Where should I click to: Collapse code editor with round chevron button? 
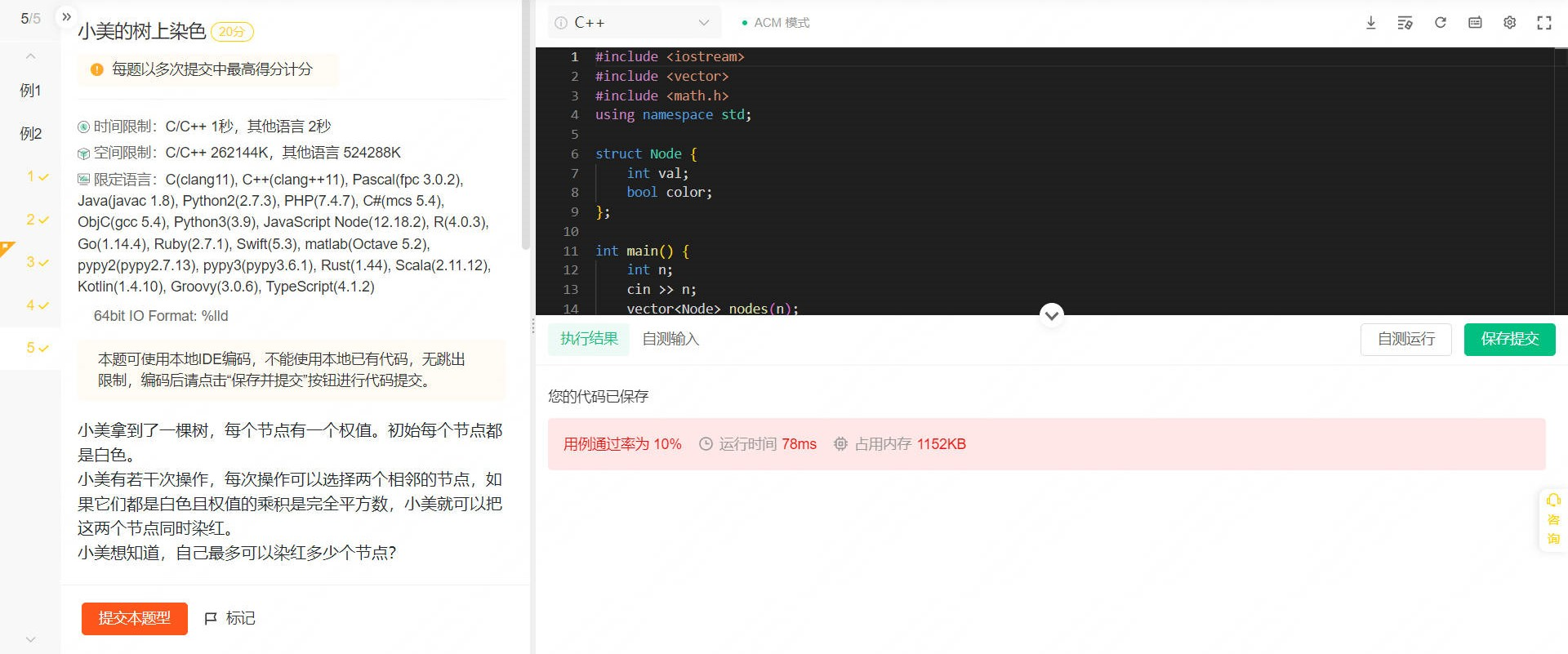point(1052,314)
